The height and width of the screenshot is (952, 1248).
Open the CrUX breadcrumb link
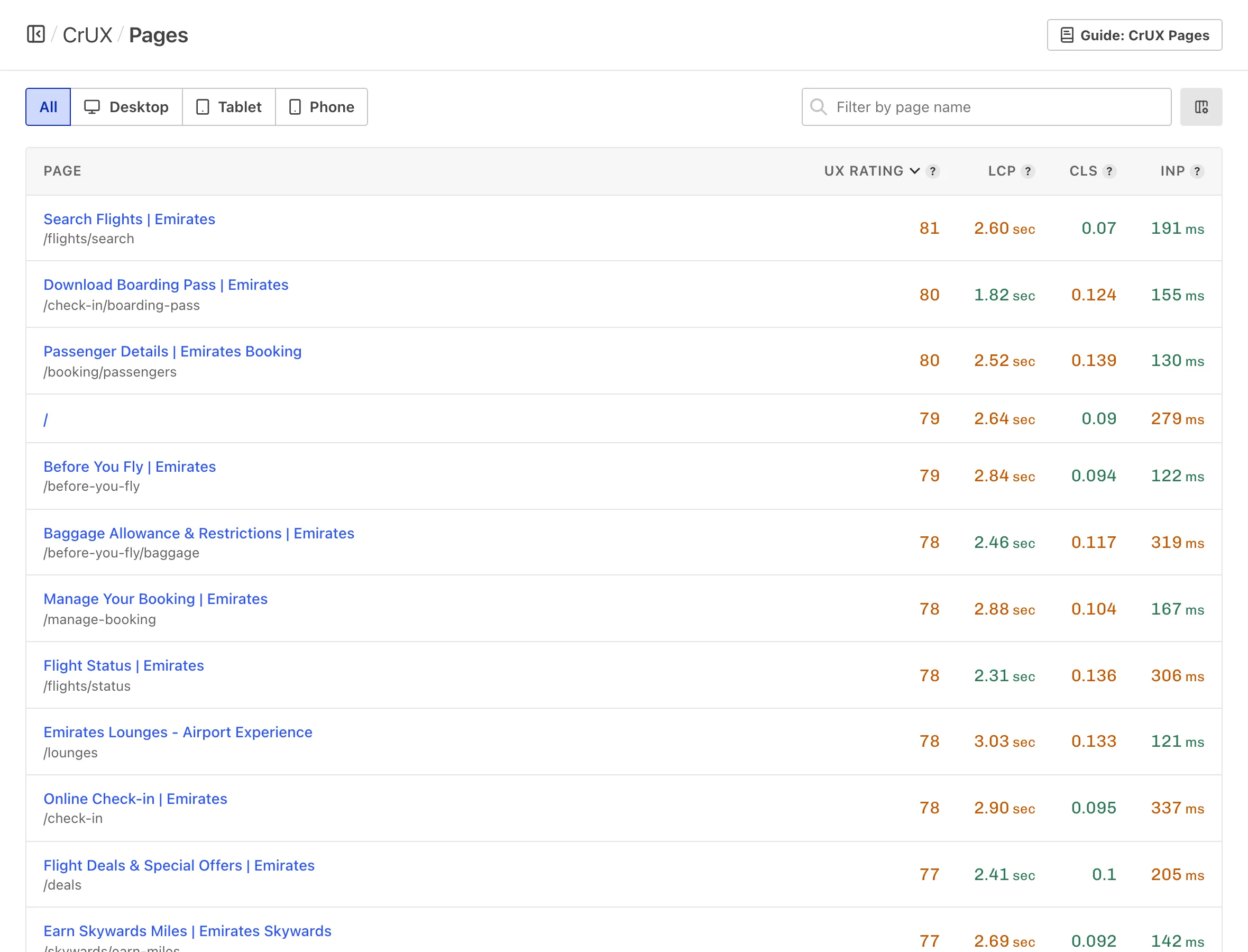[87, 34]
